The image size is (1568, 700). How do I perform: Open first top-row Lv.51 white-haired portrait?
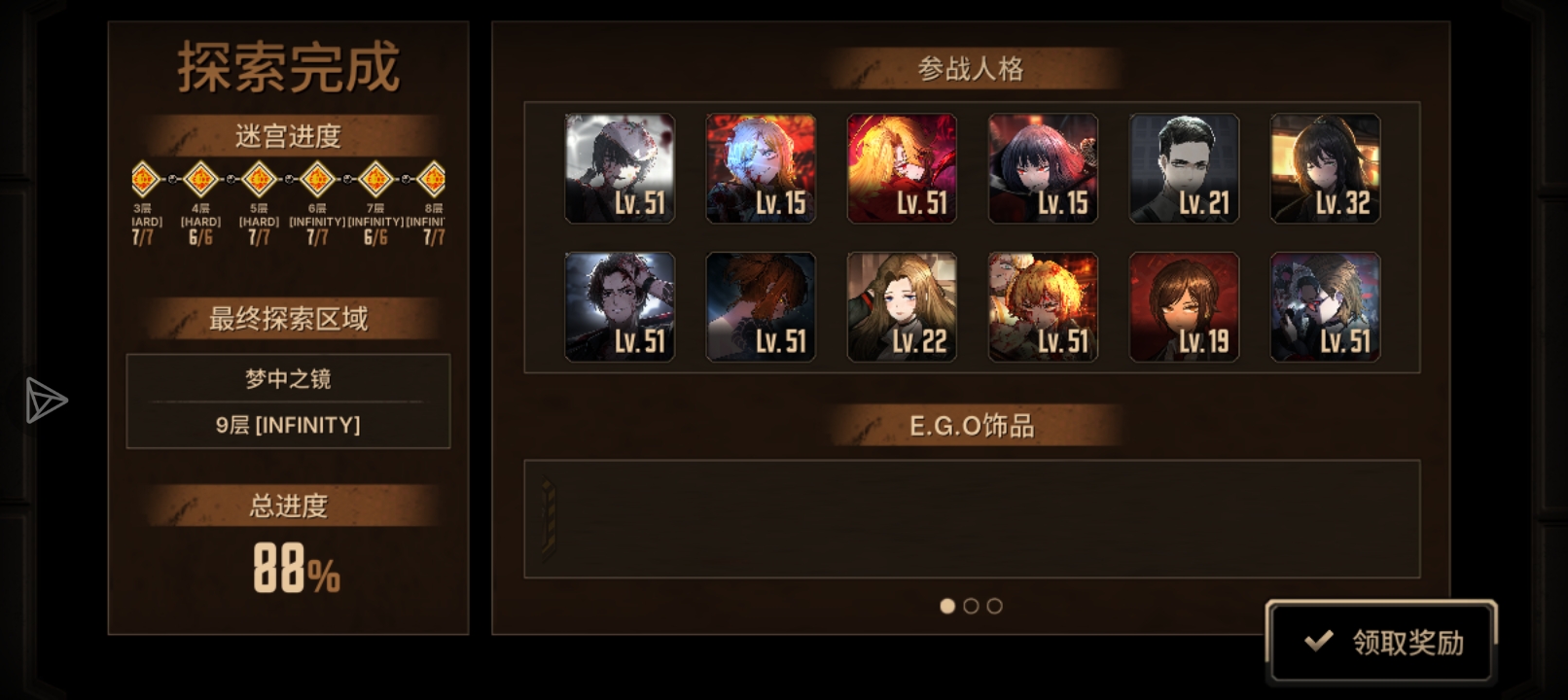620,168
